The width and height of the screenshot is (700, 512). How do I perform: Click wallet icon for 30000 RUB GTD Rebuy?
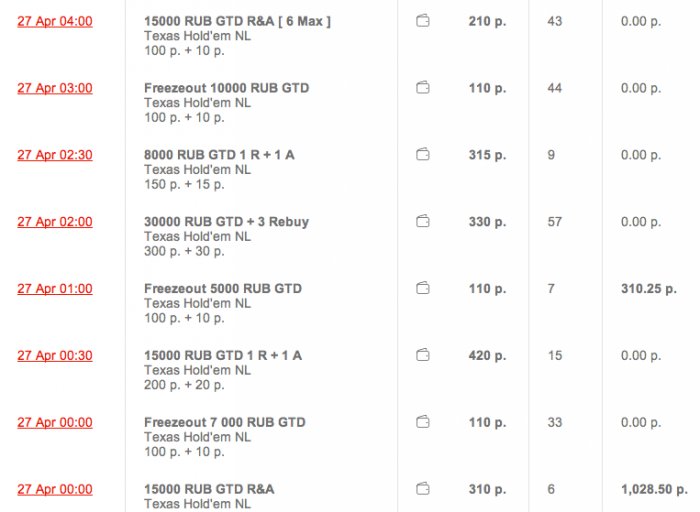[422, 222]
